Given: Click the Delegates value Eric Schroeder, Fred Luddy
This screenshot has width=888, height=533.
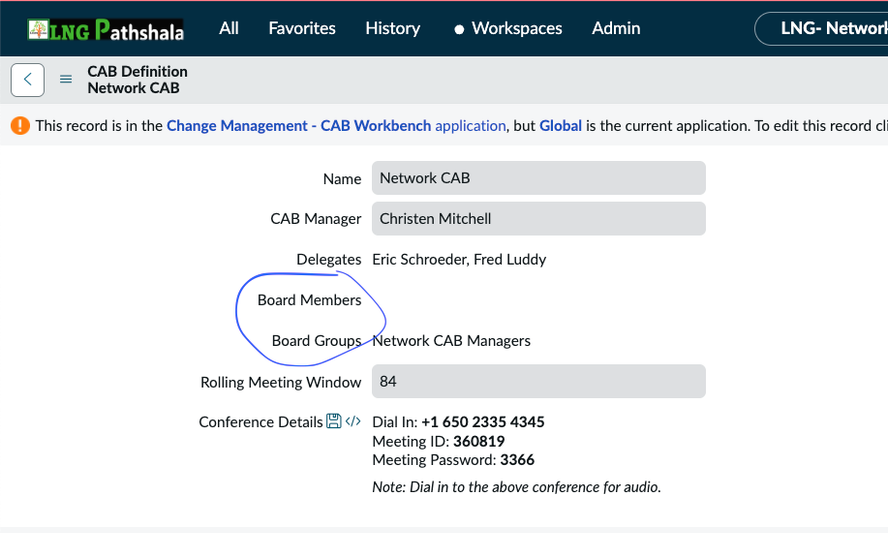Looking at the screenshot, I should [x=459, y=259].
